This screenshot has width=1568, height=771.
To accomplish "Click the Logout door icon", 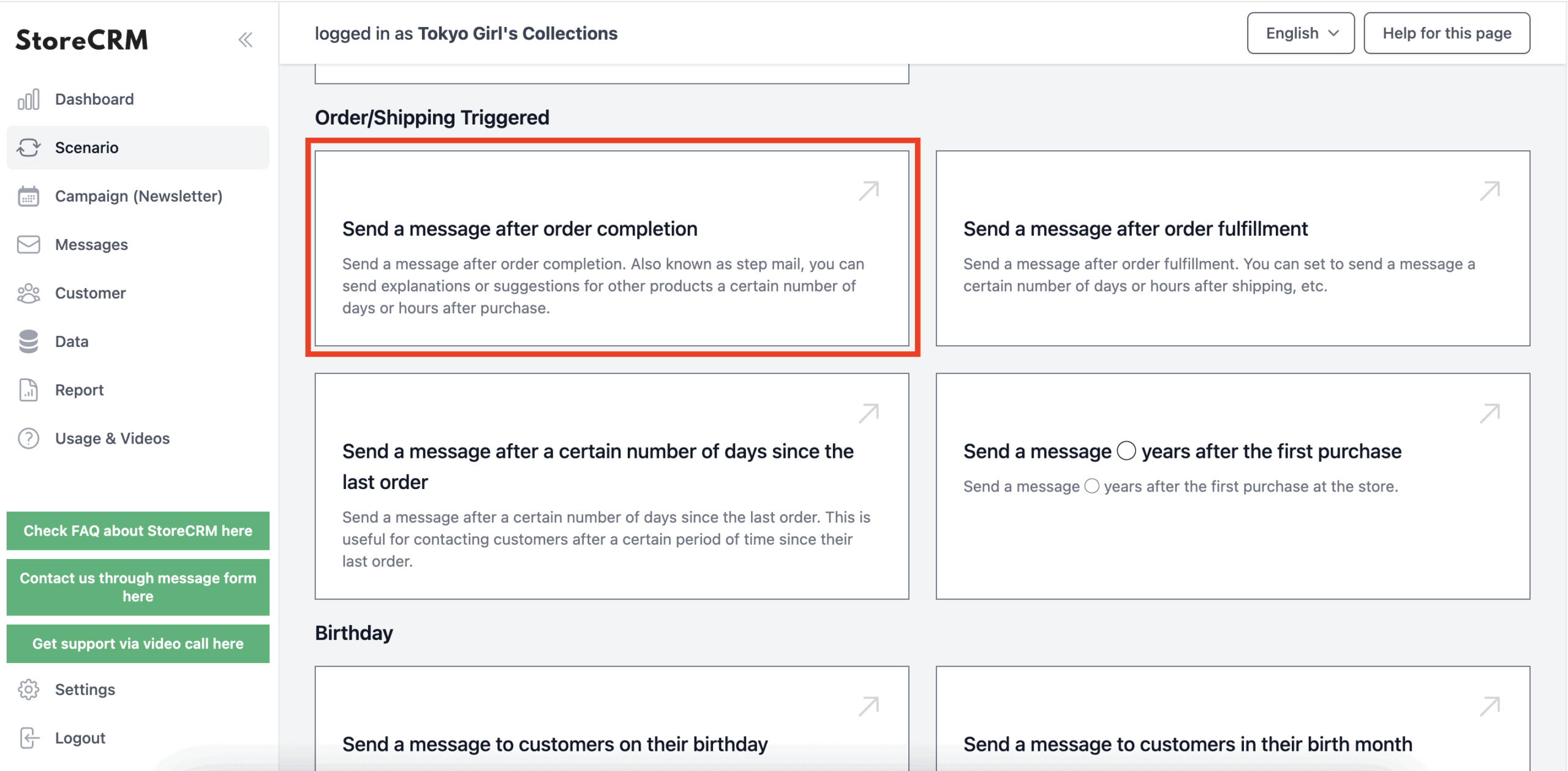I will point(29,738).
